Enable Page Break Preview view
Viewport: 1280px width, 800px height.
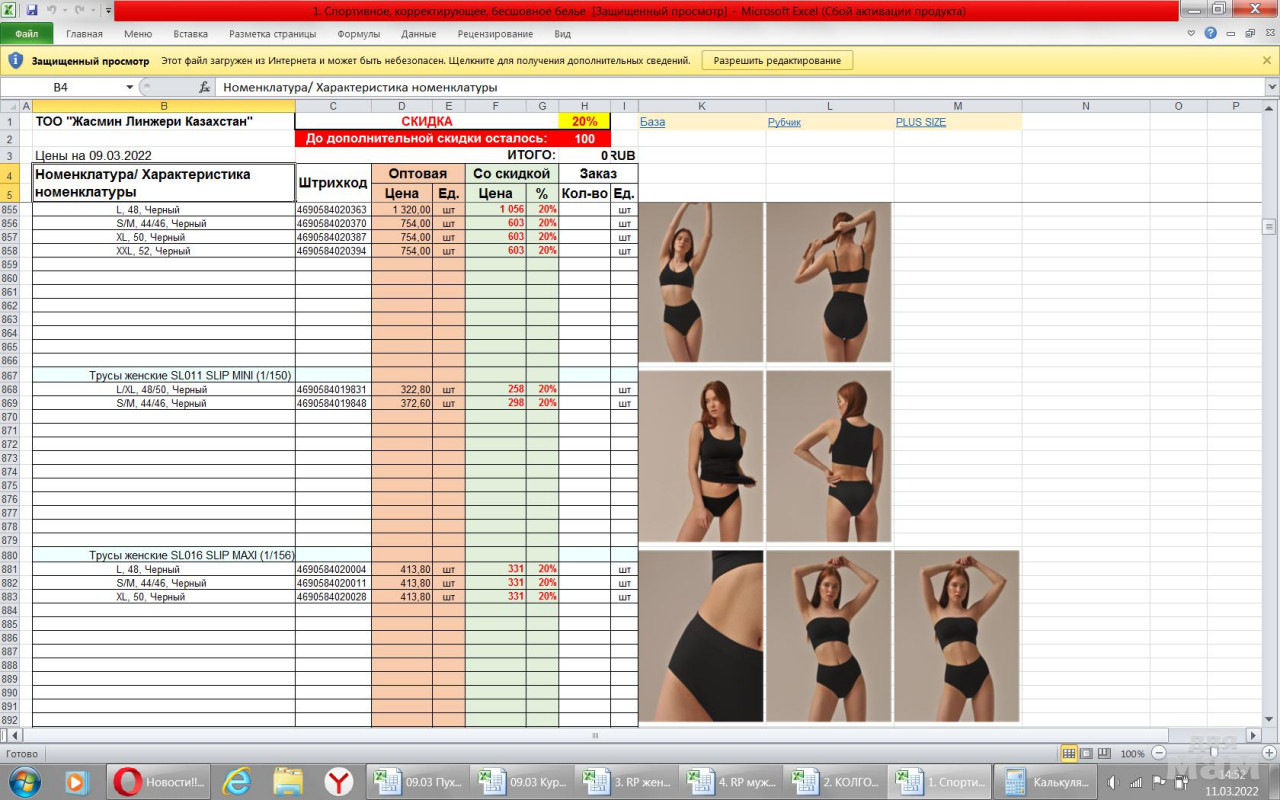tap(1103, 753)
